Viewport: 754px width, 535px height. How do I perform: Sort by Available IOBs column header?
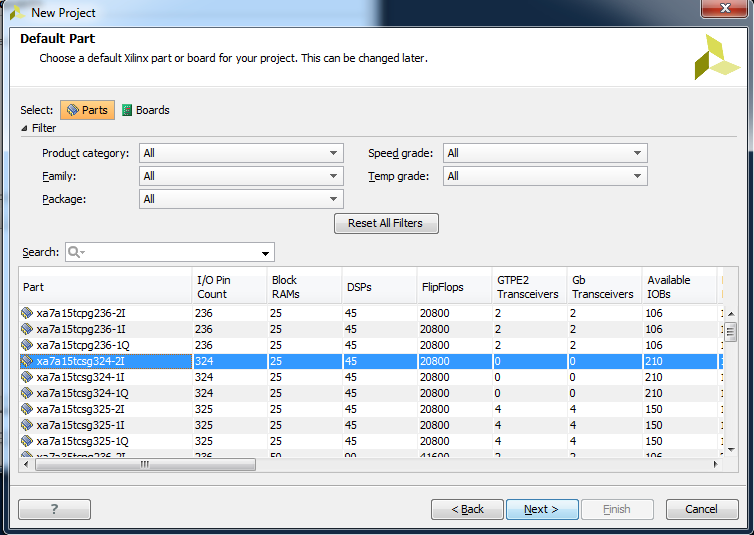(679, 287)
